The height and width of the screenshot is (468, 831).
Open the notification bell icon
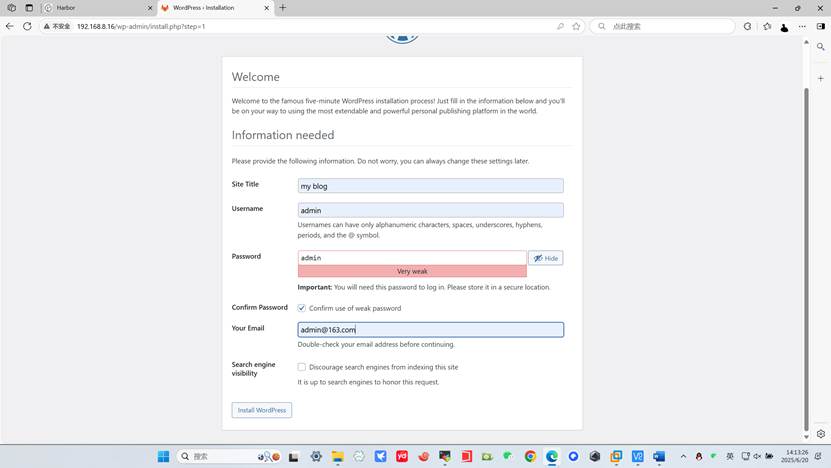pos(818,456)
